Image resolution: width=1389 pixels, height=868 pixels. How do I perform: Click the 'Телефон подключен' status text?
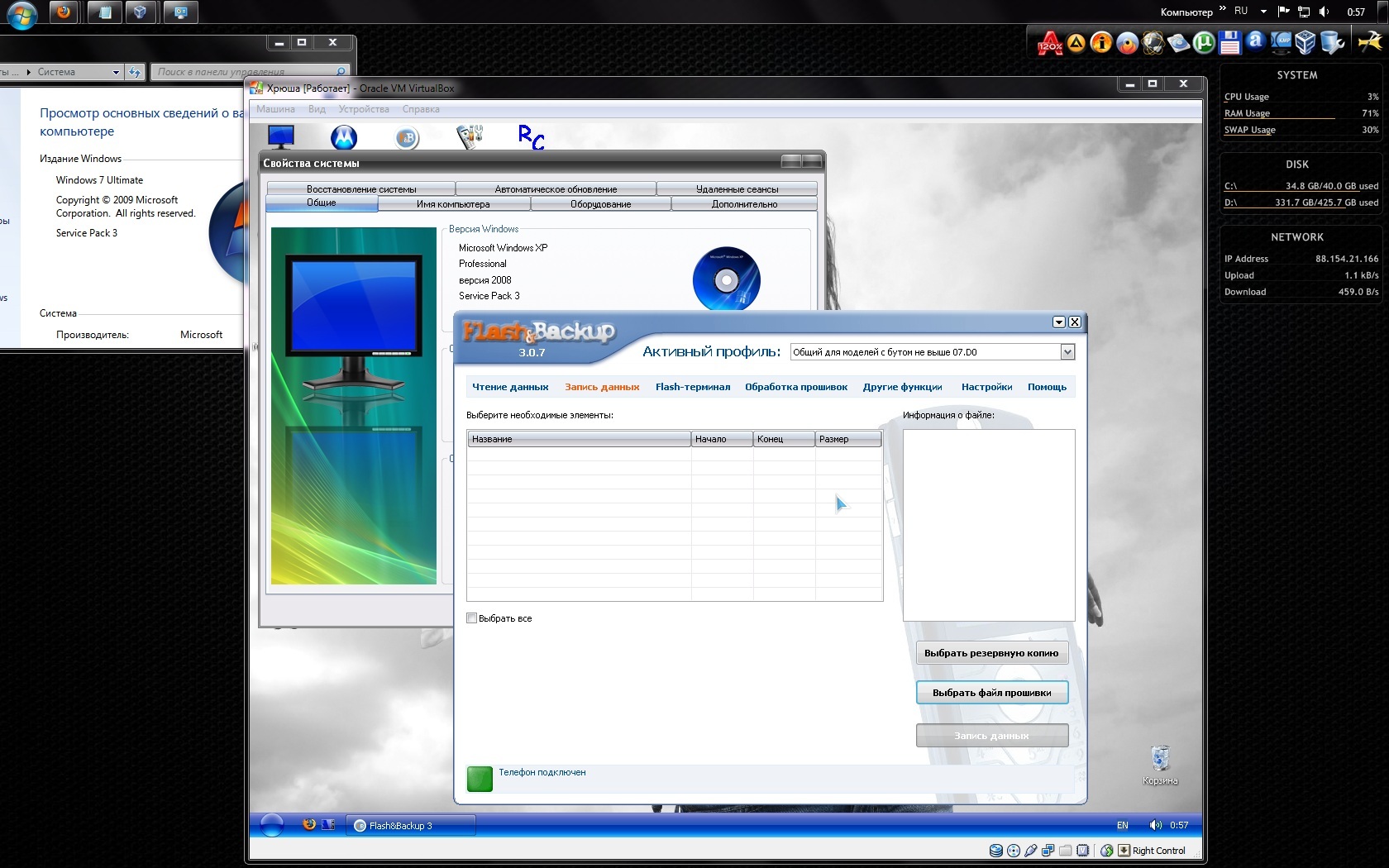(x=542, y=772)
